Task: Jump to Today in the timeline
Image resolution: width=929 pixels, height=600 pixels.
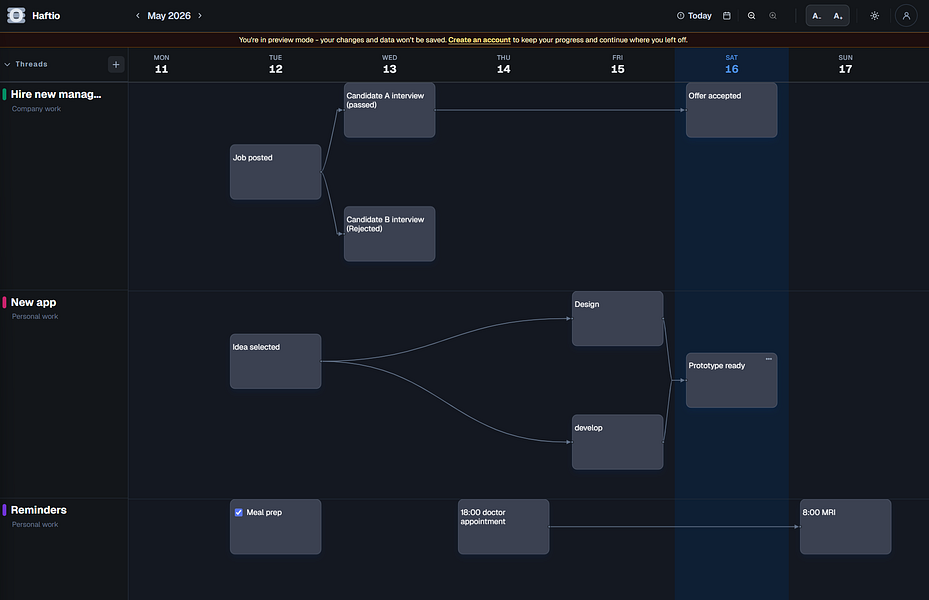Action: tap(694, 16)
